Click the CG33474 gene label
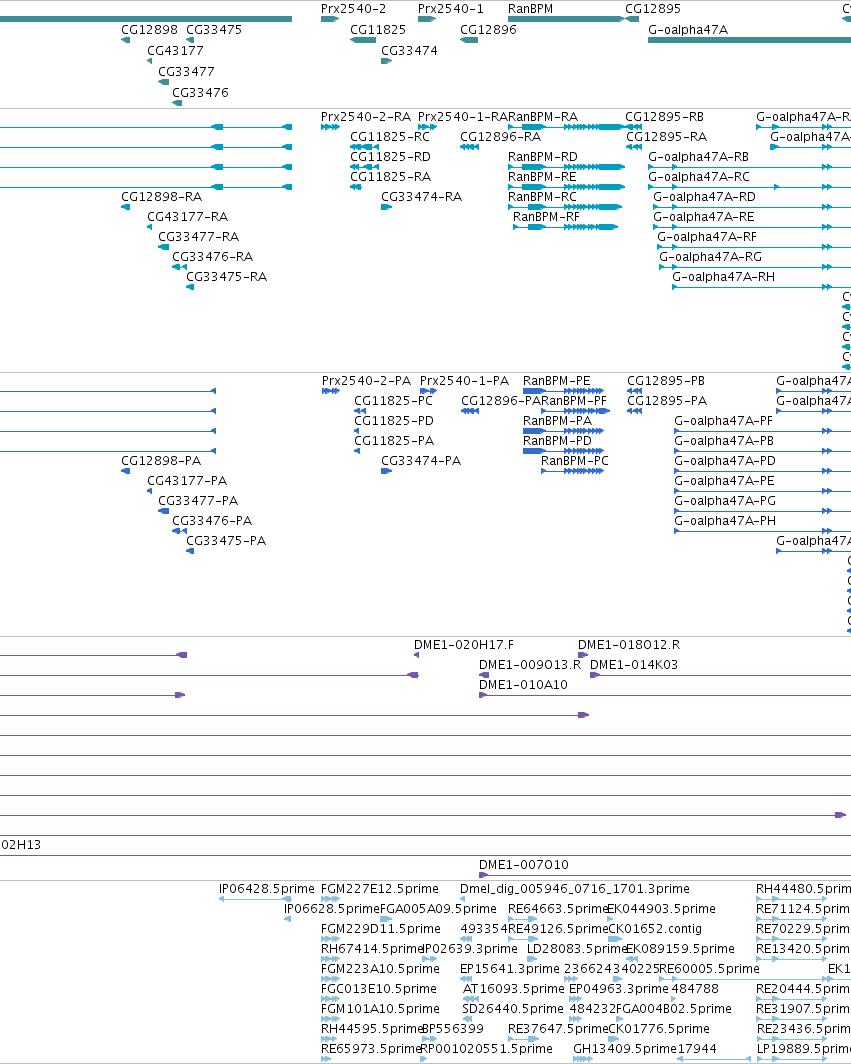The width and height of the screenshot is (851, 1064). [x=409, y=51]
